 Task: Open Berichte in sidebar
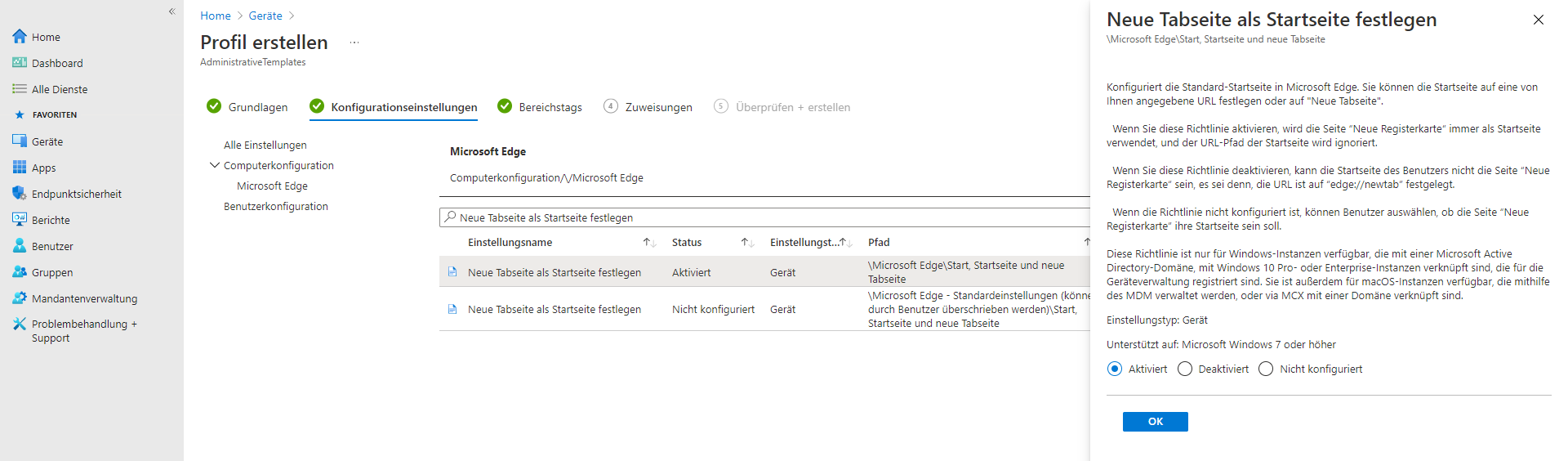coord(51,220)
